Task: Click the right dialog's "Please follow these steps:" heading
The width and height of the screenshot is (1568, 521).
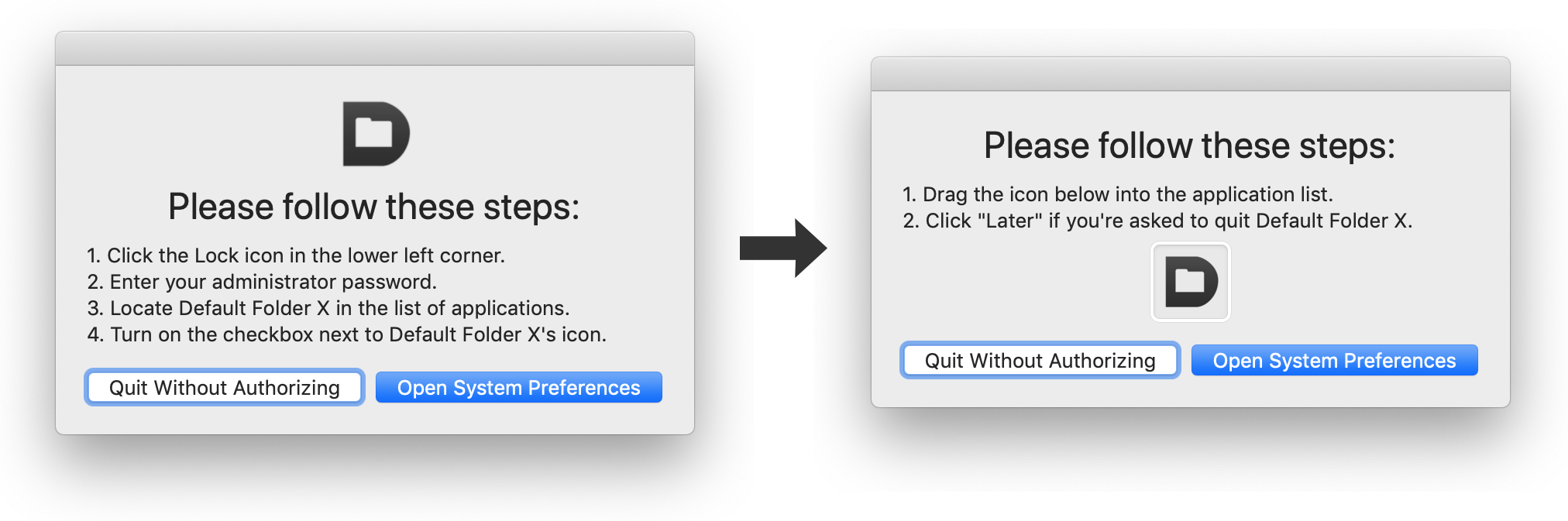Action: click(1189, 146)
